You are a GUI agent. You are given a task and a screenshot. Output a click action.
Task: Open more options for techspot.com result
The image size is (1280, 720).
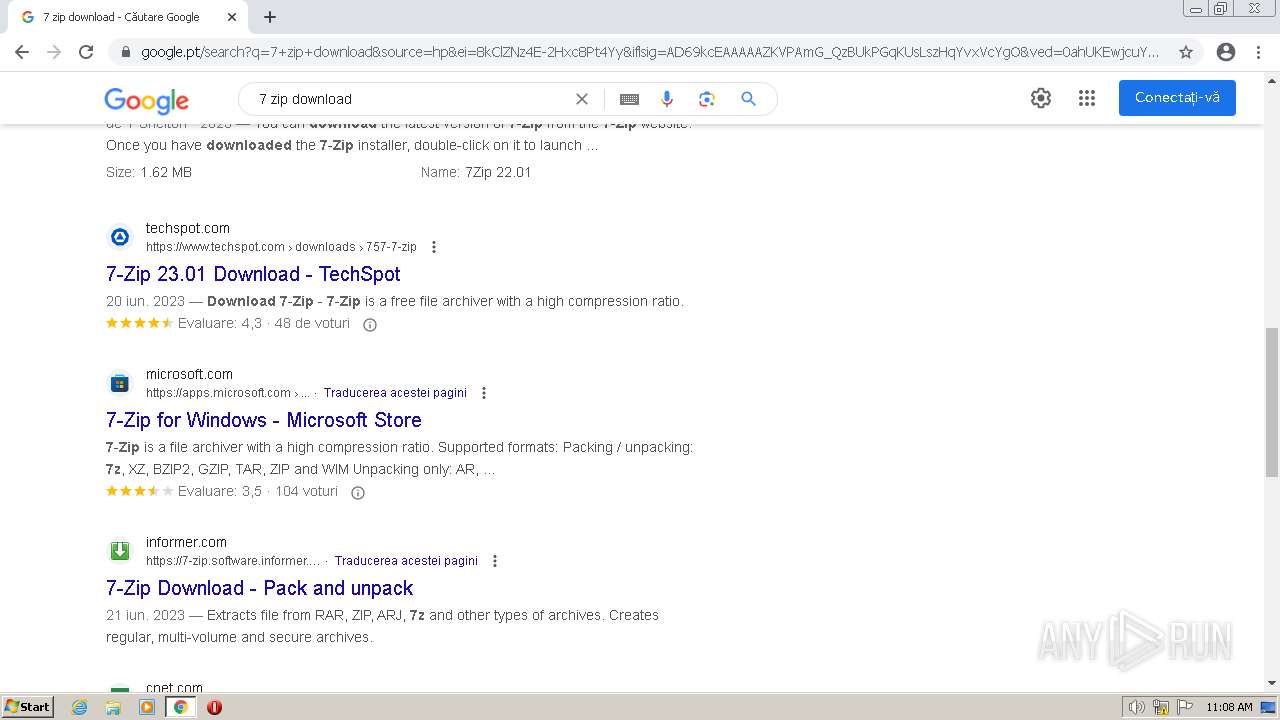pos(433,247)
